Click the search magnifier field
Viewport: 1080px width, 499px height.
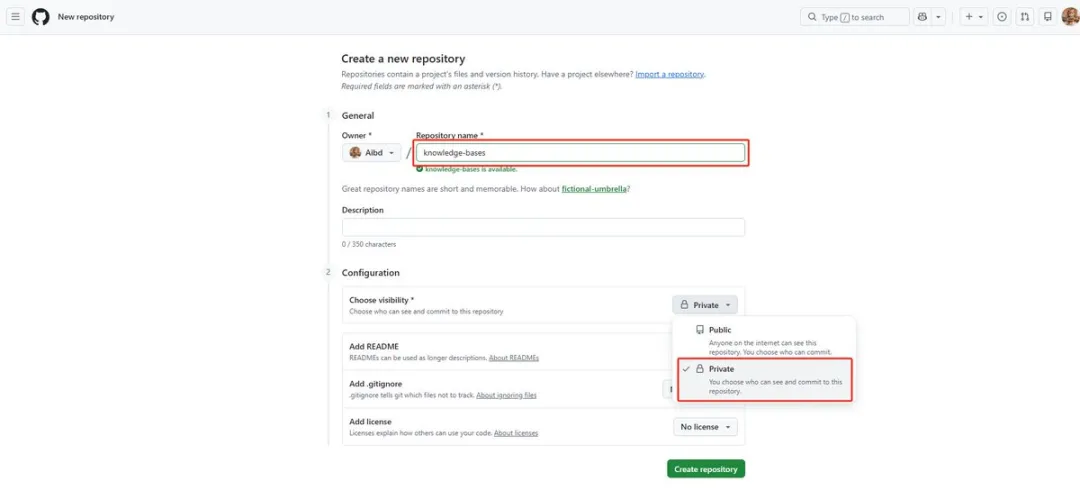coord(855,17)
